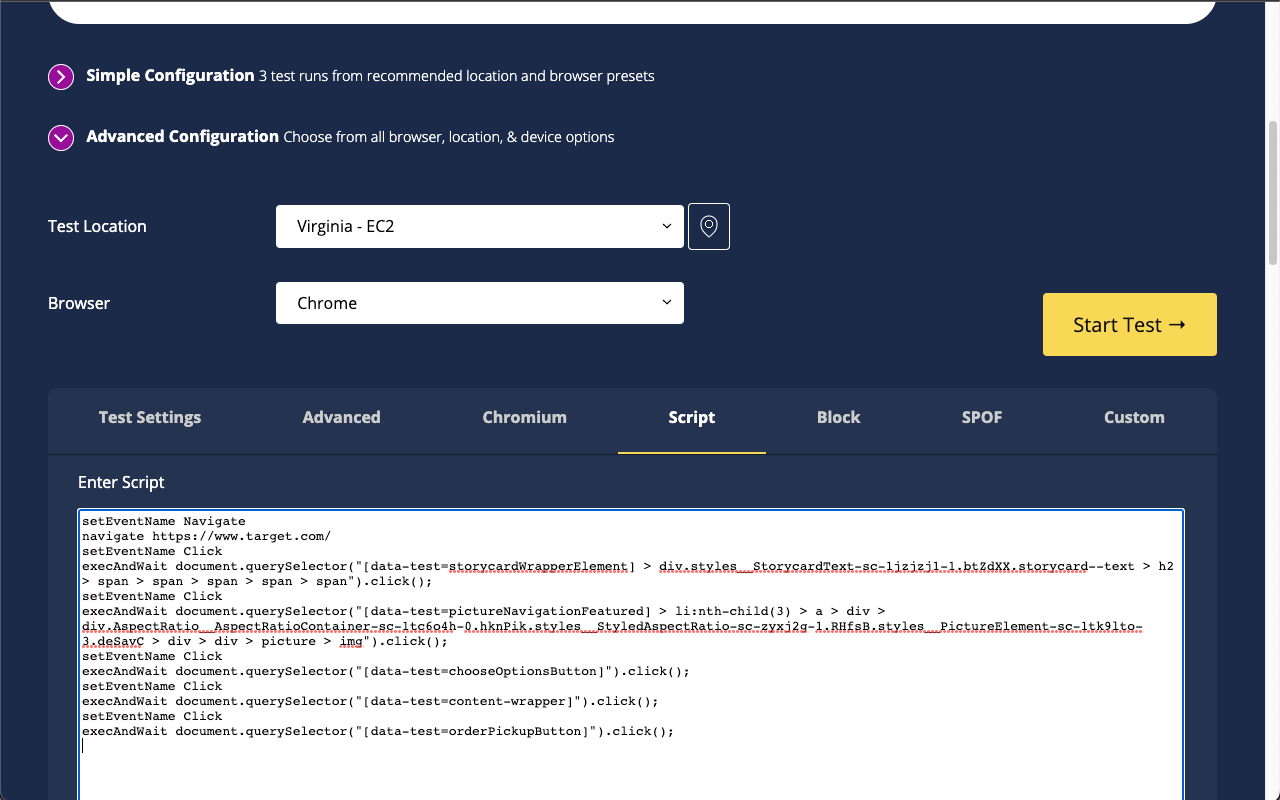
Task: Open the Chromium tab
Action: pos(524,417)
